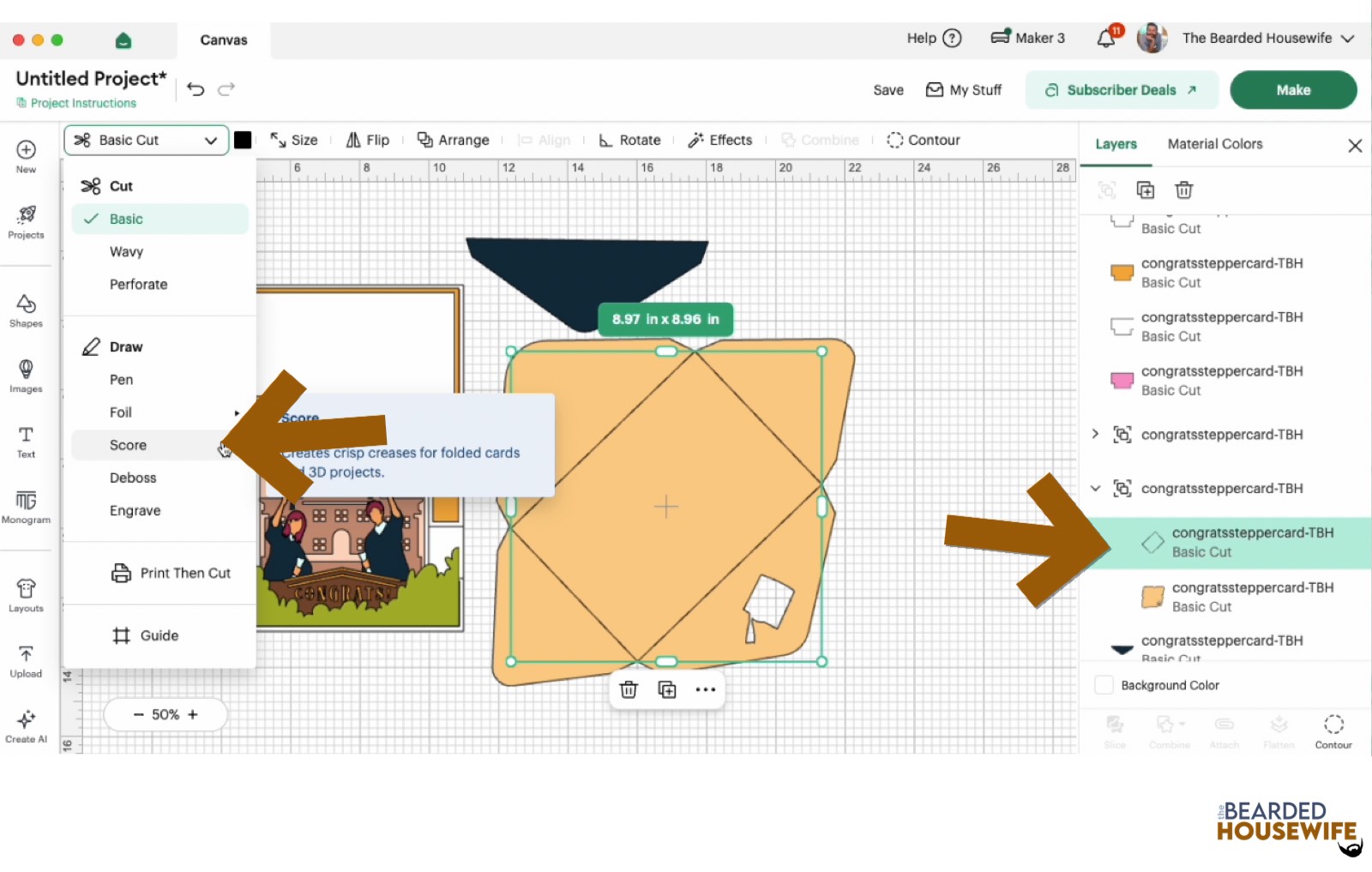Open the Project Instructions link
This screenshot has width=1372, height=872.
[76, 103]
